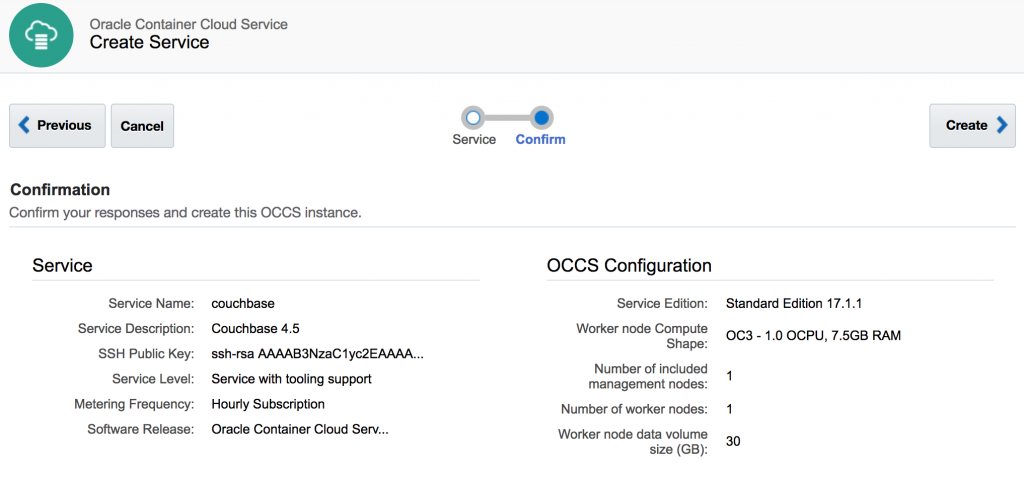Click the 'Metering Frequency:' label
This screenshot has width=1024, height=483.
point(135,404)
